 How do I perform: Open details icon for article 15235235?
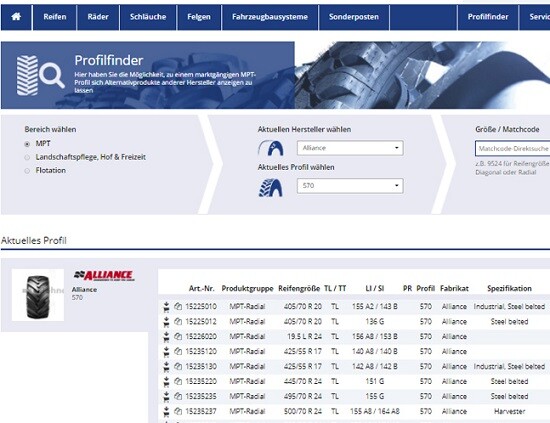178,396
